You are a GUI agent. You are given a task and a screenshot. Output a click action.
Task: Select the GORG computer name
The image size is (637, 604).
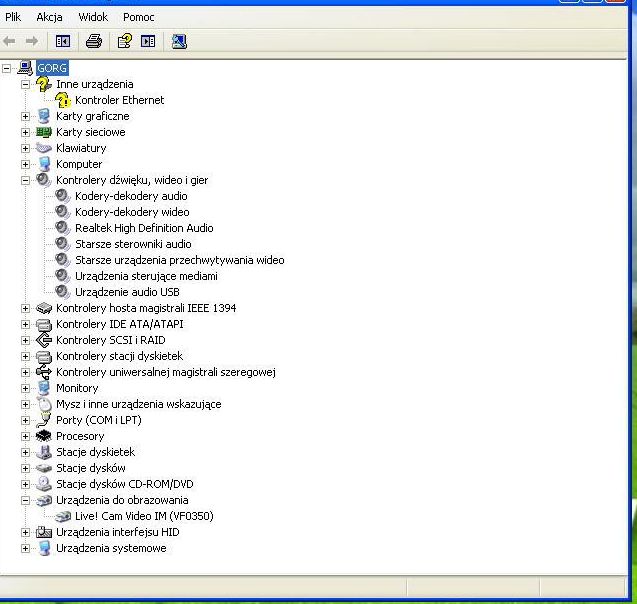point(52,68)
